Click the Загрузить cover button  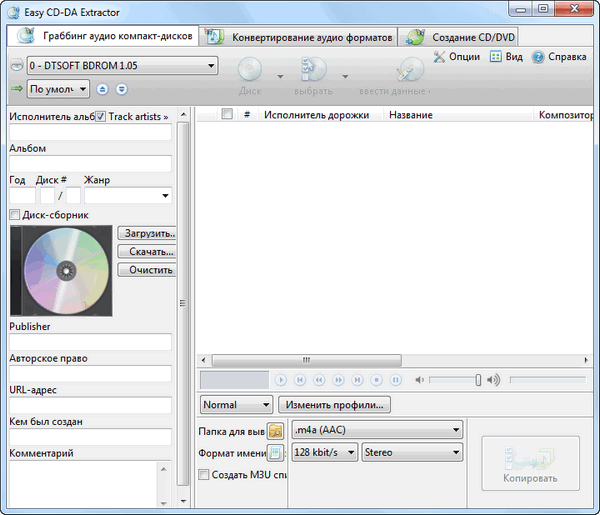(147, 234)
